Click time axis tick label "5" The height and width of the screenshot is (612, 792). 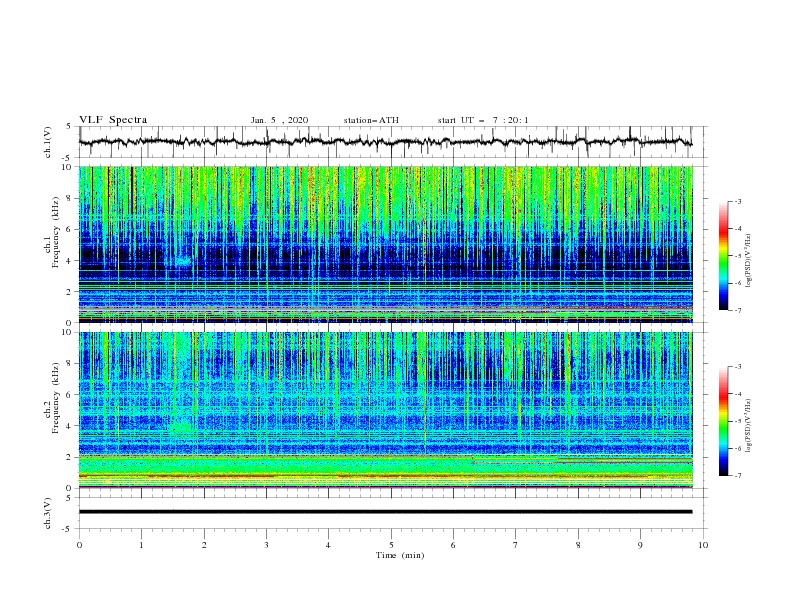[x=391, y=545]
